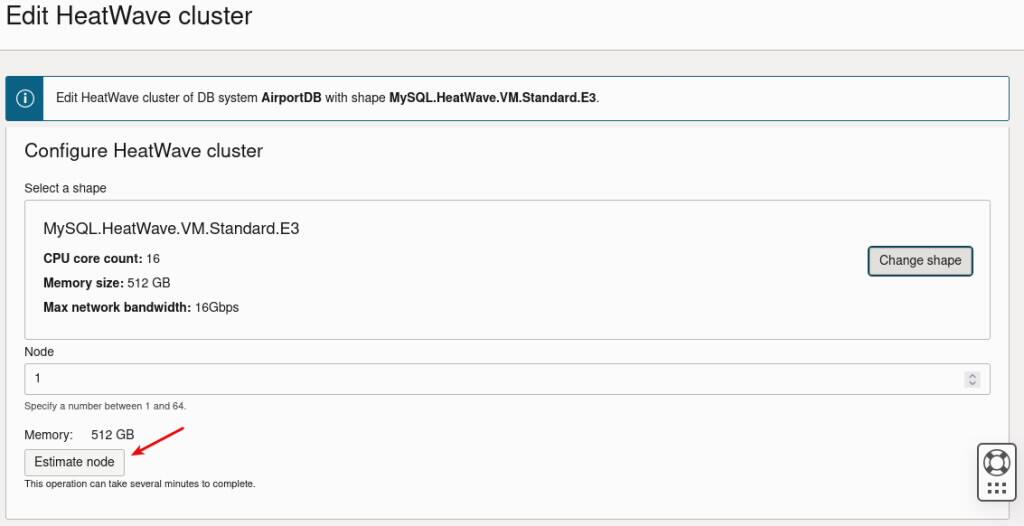The height and width of the screenshot is (526, 1024).
Task: Open the lifebuoy help icon
Action: point(997,463)
